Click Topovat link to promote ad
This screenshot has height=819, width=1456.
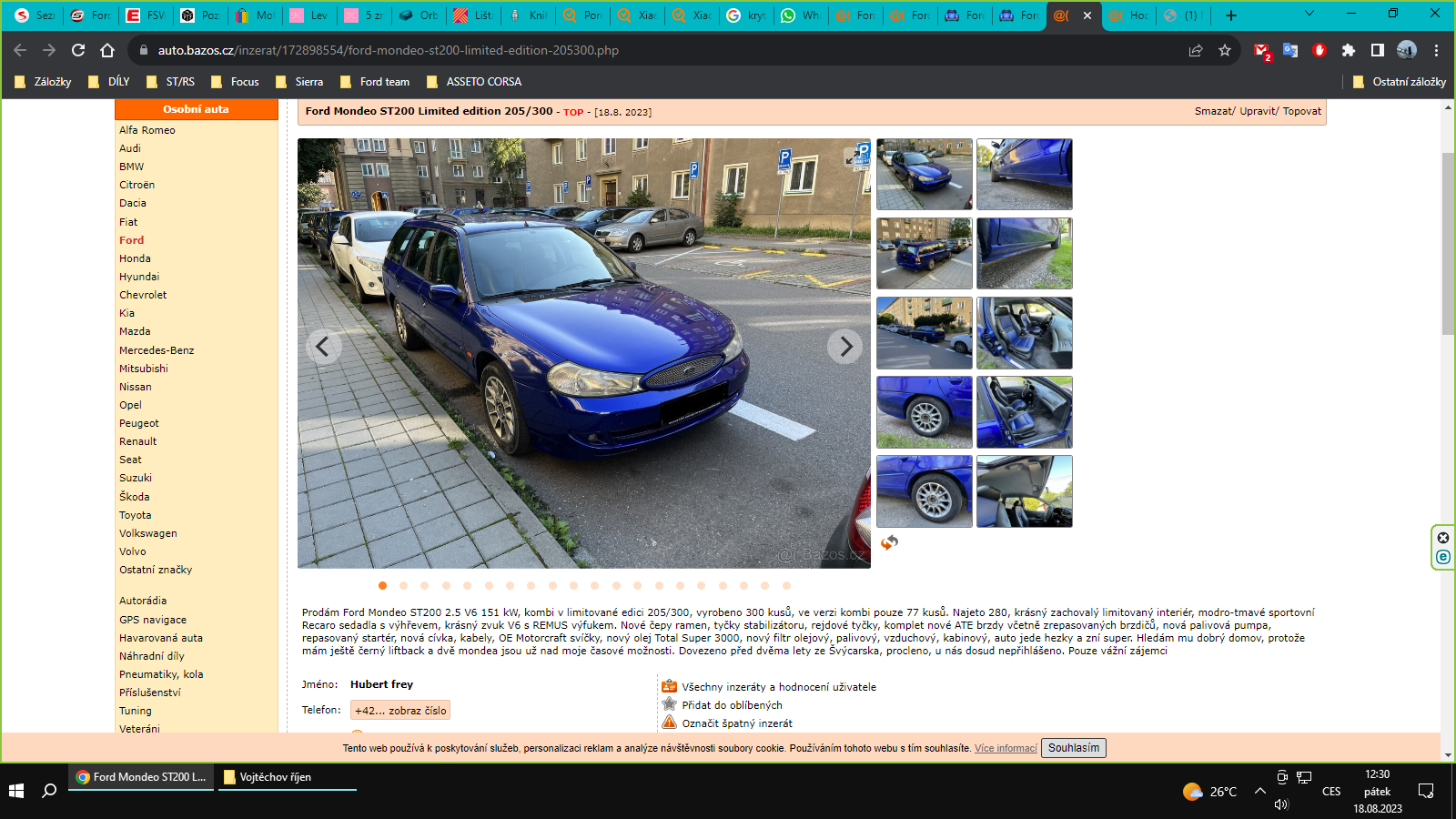point(1302,111)
